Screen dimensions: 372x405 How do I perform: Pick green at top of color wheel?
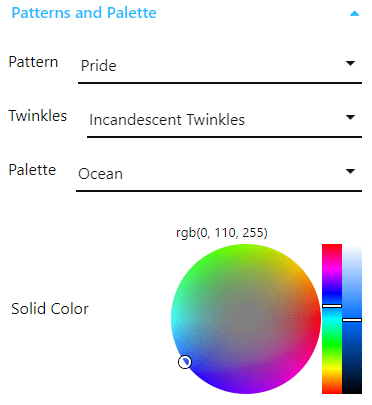[246, 248]
